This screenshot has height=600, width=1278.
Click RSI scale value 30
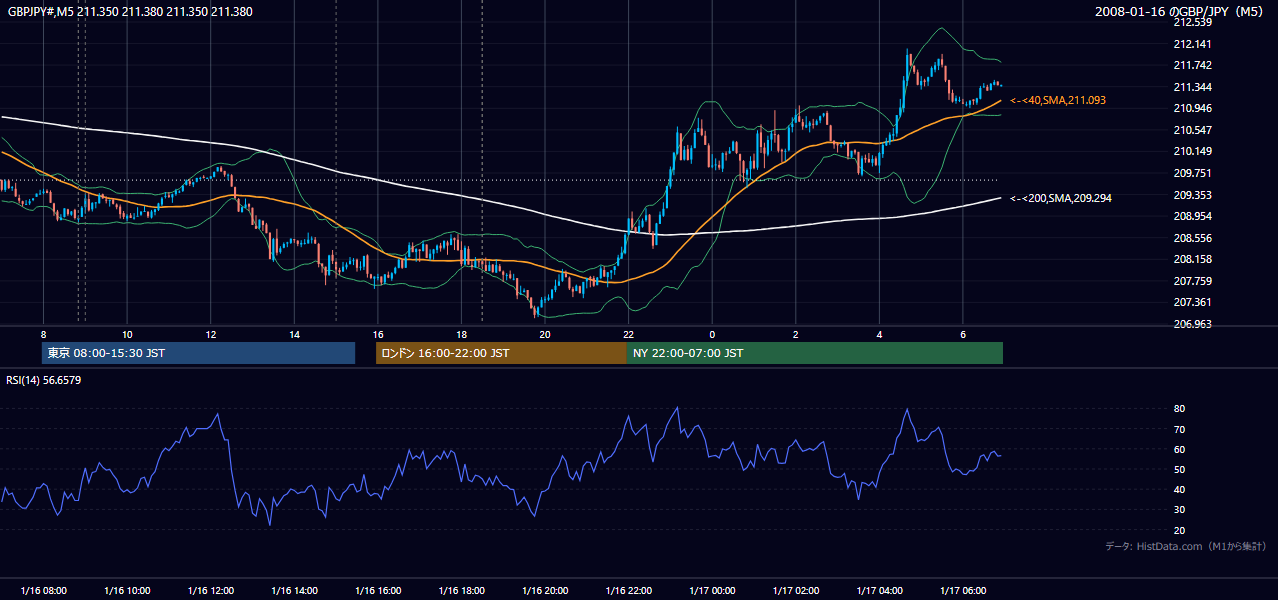pos(1179,509)
